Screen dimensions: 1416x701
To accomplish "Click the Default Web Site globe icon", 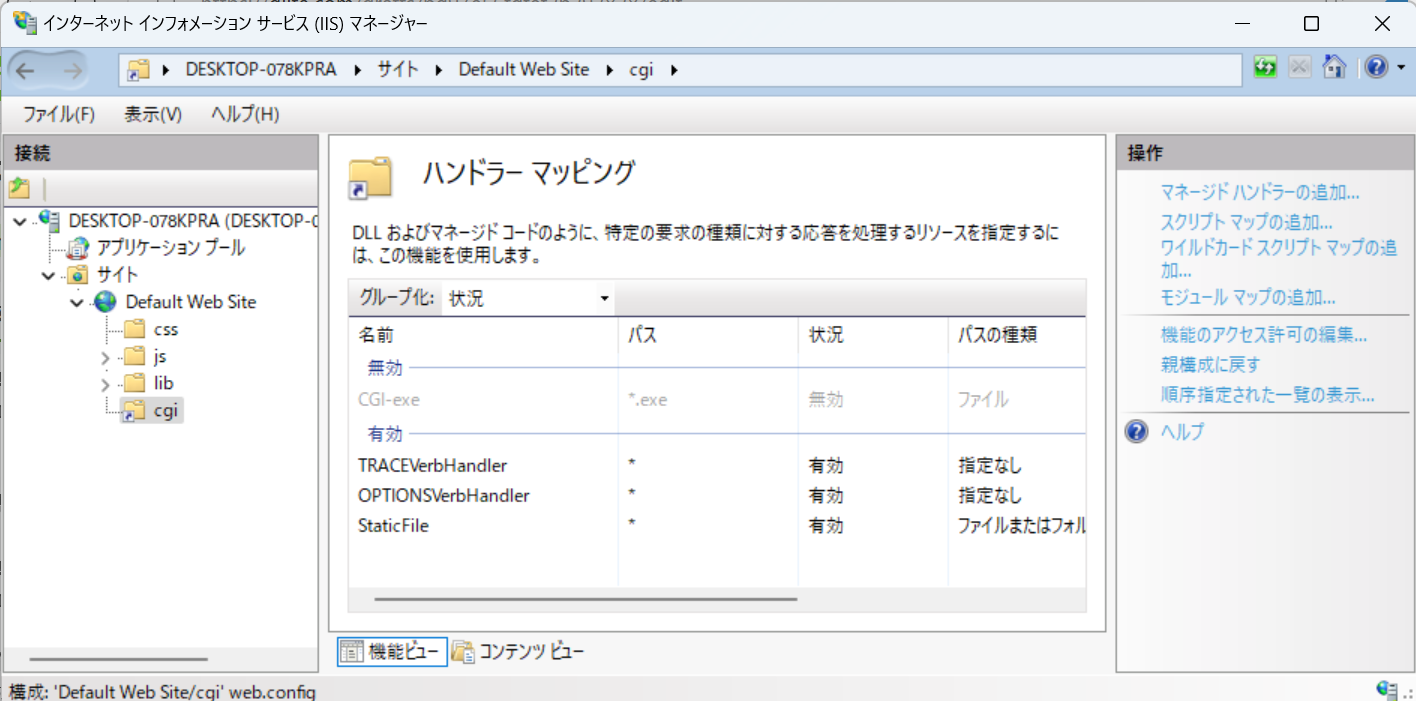I will tap(105, 301).
